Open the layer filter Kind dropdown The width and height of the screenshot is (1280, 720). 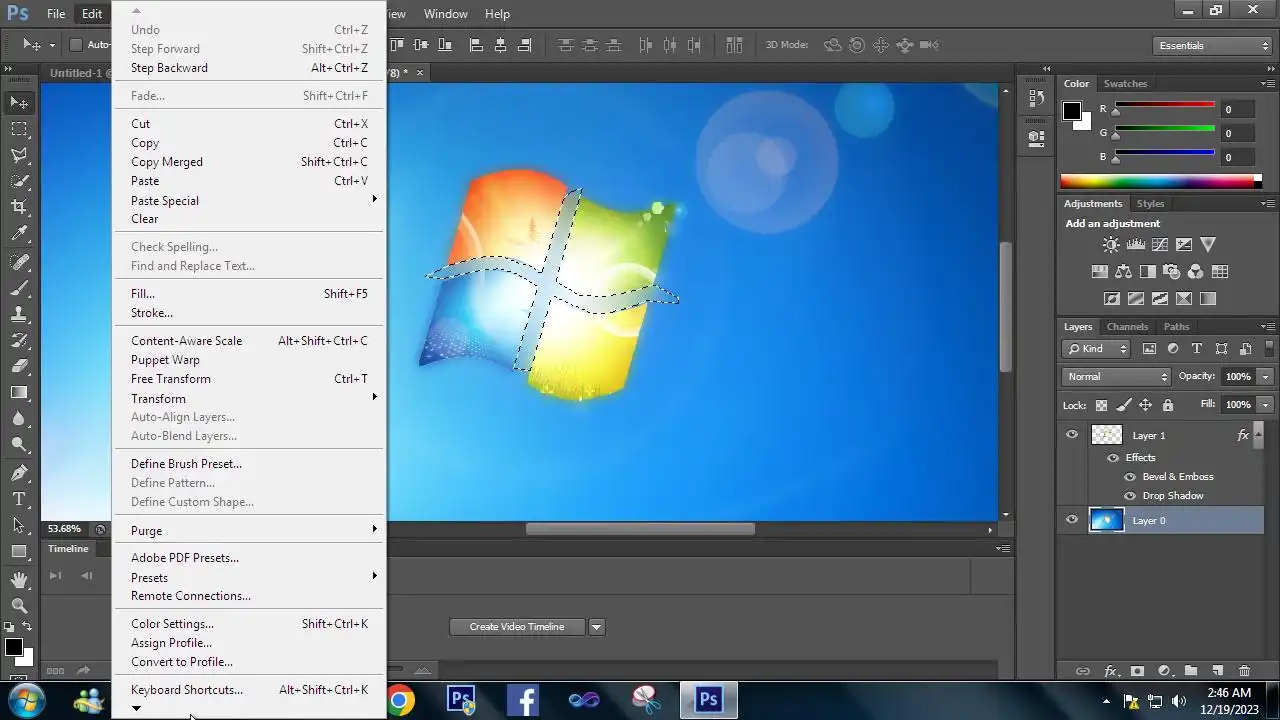coord(1096,349)
